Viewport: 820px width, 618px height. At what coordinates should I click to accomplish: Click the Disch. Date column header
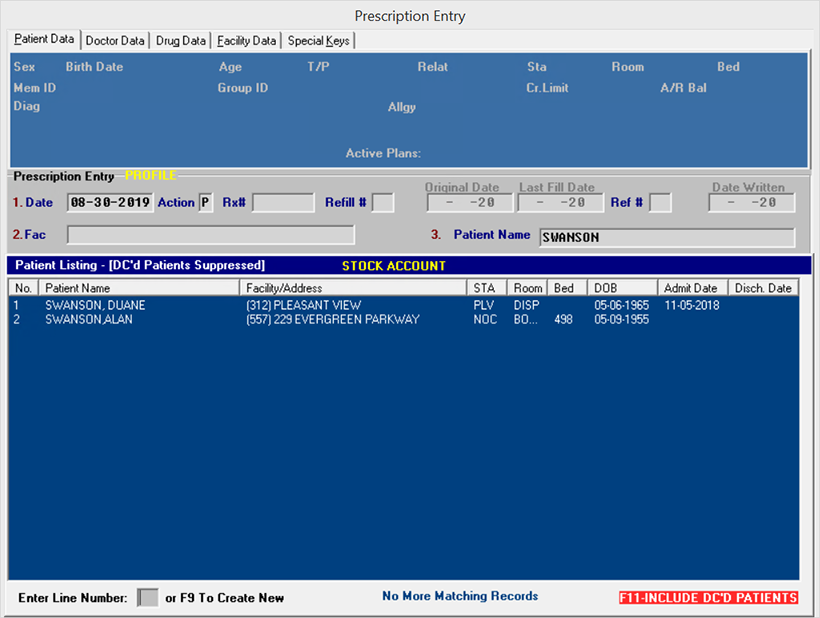click(x=763, y=288)
